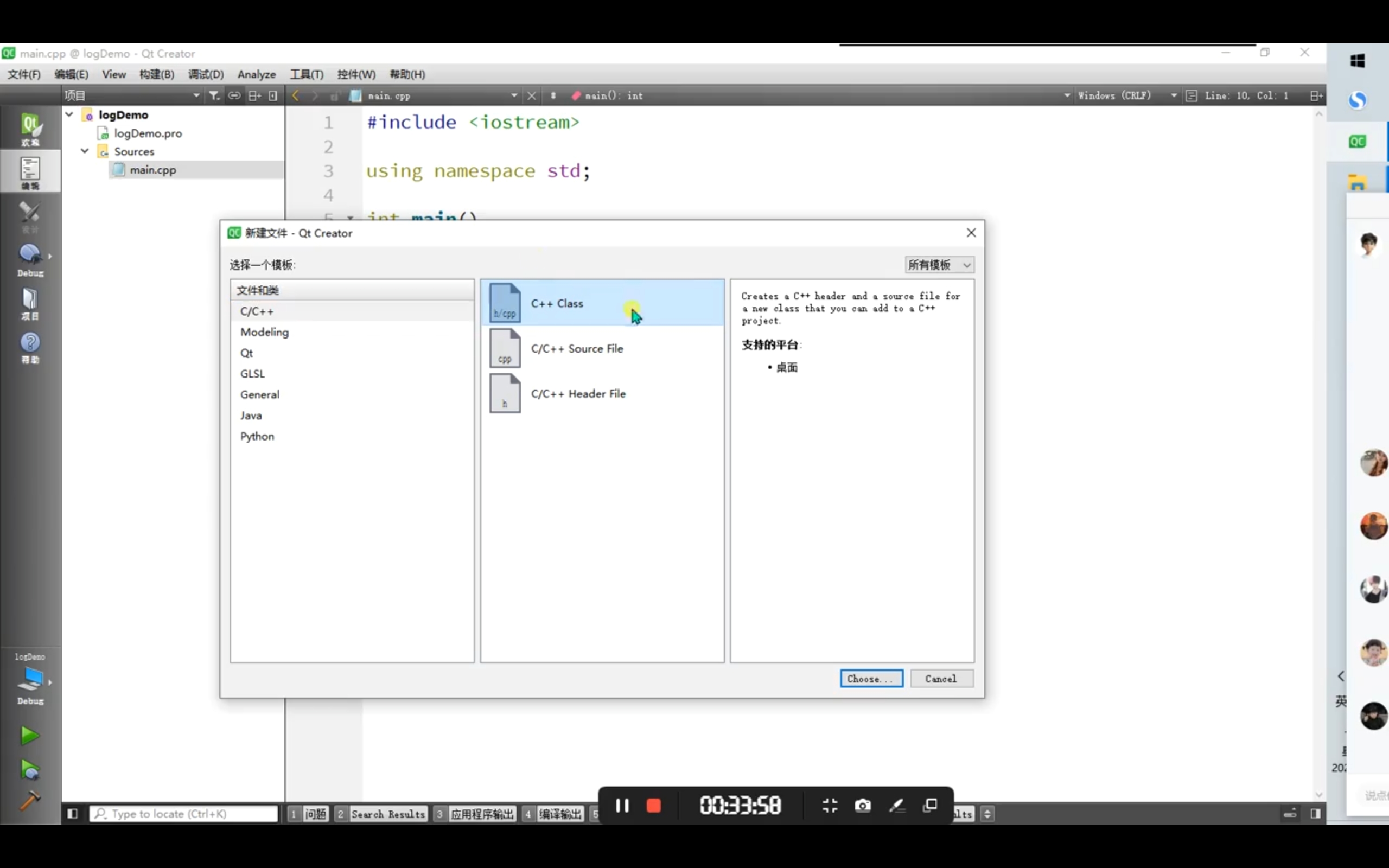Click the filter tree icon in project pane
The width and height of the screenshot is (1389, 868).
pos(214,95)
